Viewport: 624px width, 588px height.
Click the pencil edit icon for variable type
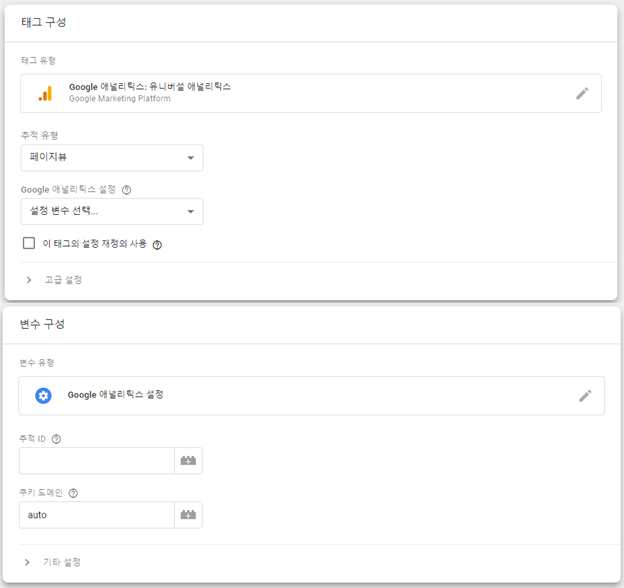[x=585, y=396]
